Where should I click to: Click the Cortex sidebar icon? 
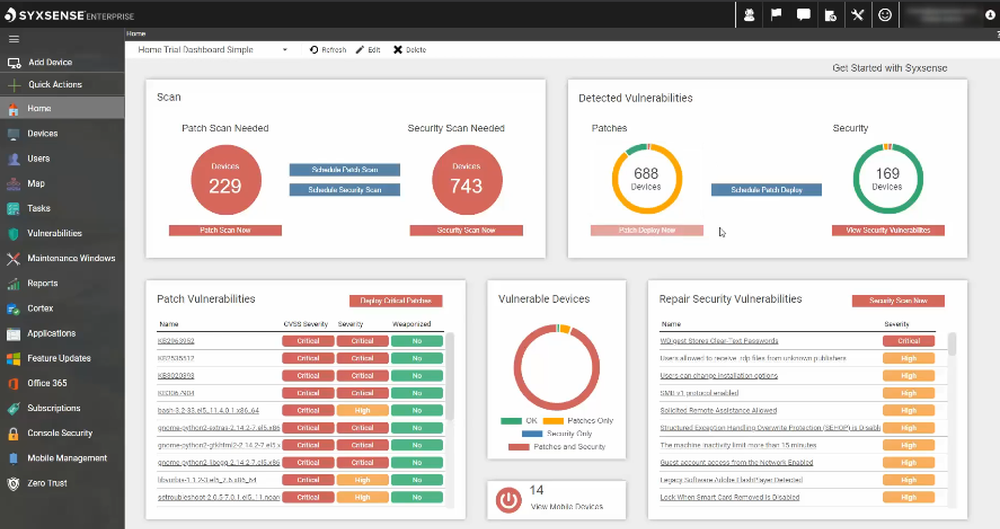pos(13,309)
